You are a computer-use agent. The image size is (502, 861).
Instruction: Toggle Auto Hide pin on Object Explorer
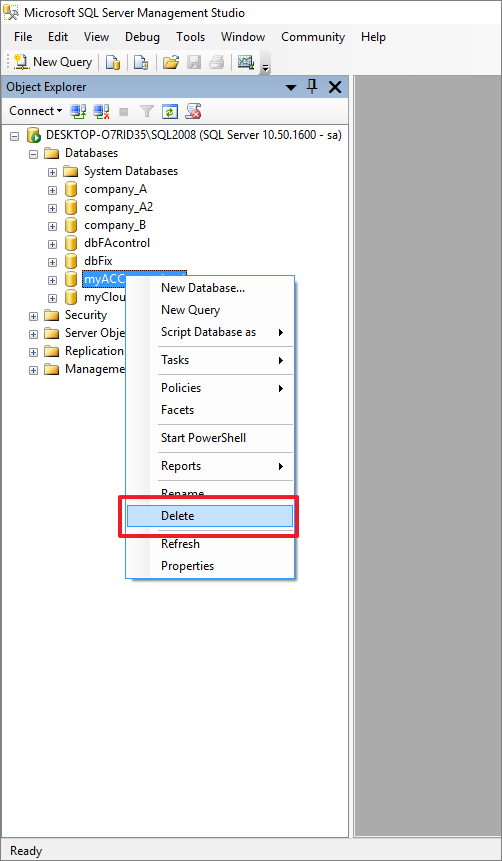[x=312, y=87]
